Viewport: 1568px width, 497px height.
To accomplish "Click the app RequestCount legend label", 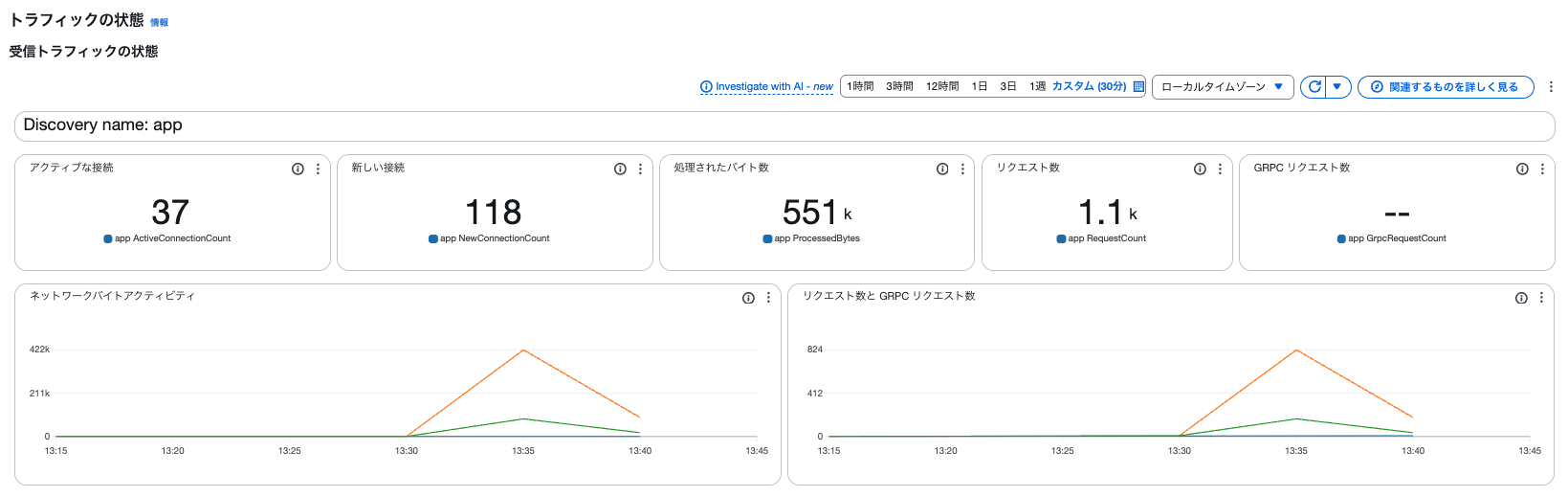I will point(1107,238).
